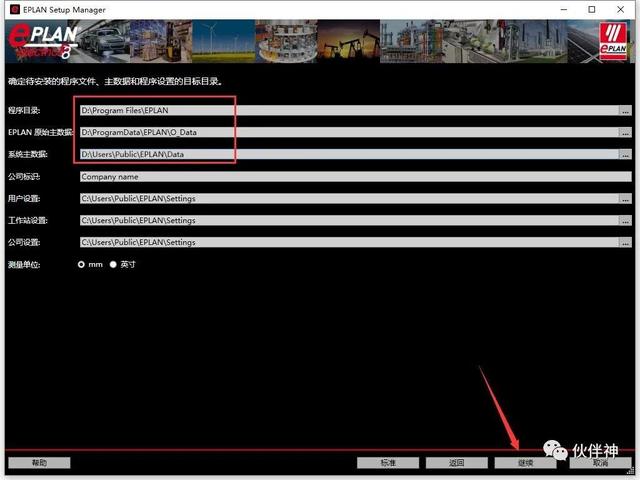The image size is (640, 480).
Task: Click the EPLAN Setup Manager title icon
Action: 15,9
